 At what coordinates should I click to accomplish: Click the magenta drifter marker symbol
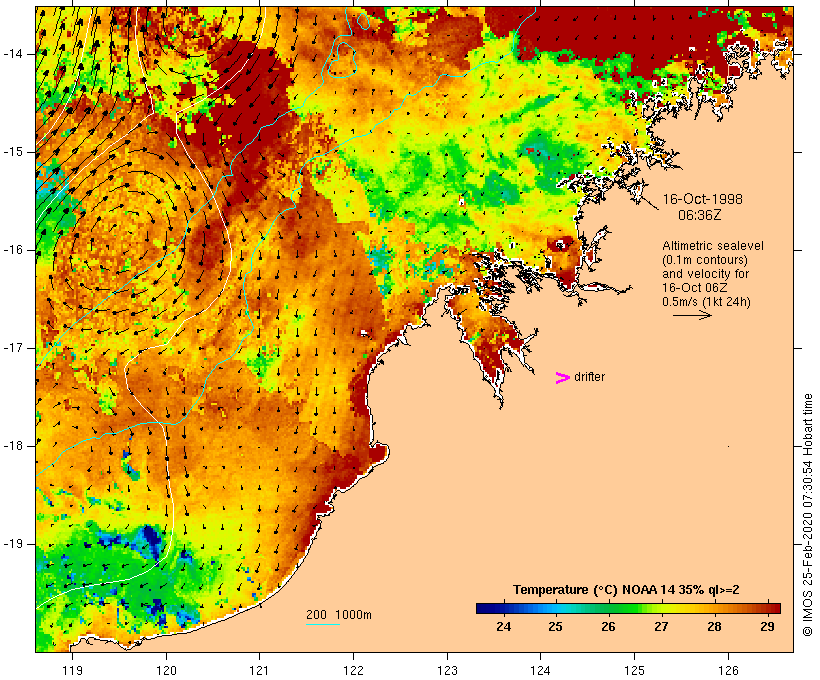563,378
